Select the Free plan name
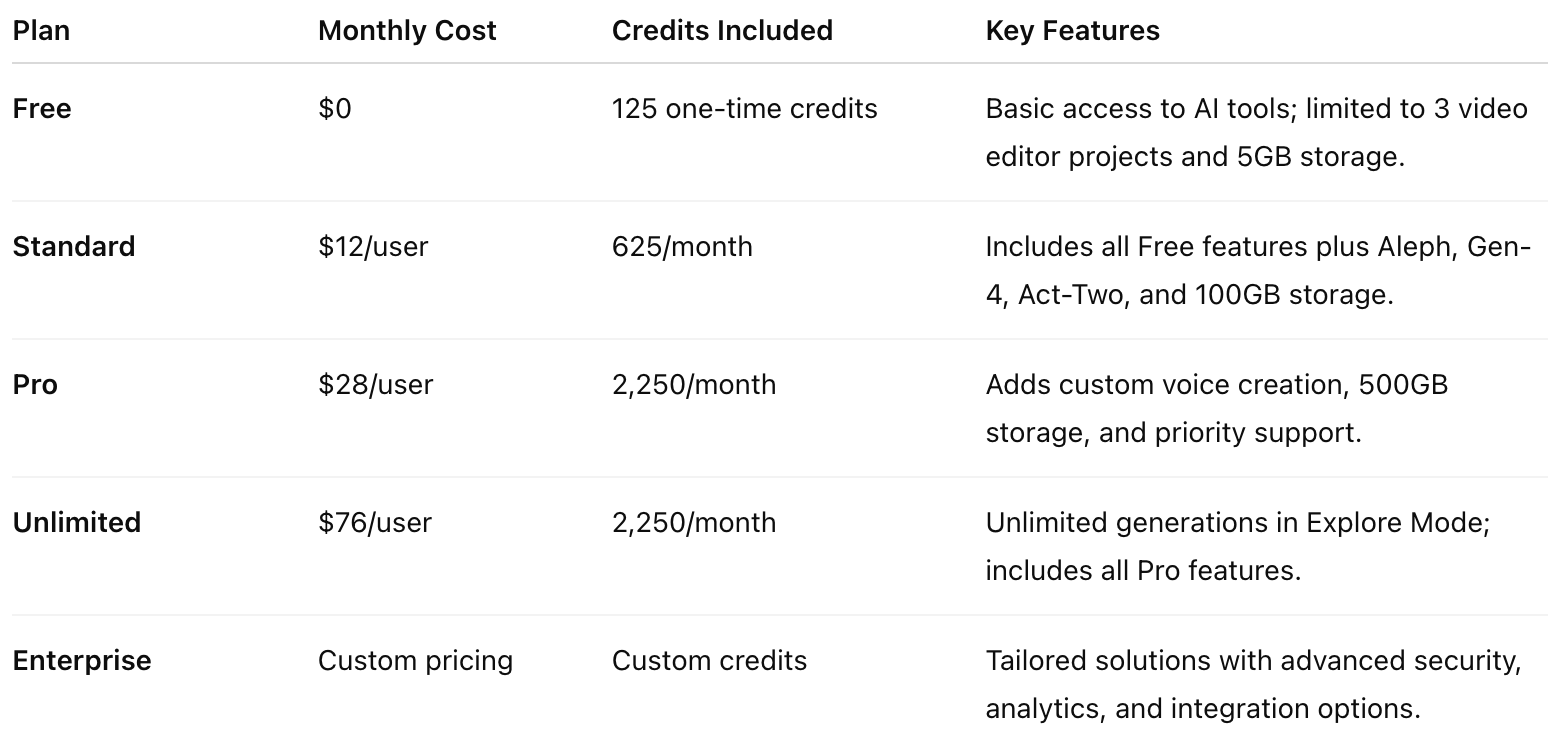The image size is (1558, 744). point(42,108)
